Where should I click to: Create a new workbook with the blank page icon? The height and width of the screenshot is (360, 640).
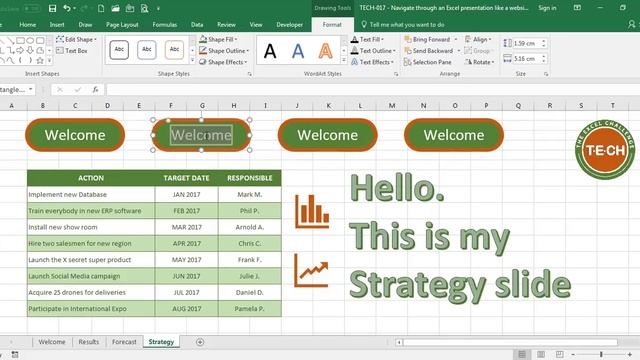coord(101,8)
